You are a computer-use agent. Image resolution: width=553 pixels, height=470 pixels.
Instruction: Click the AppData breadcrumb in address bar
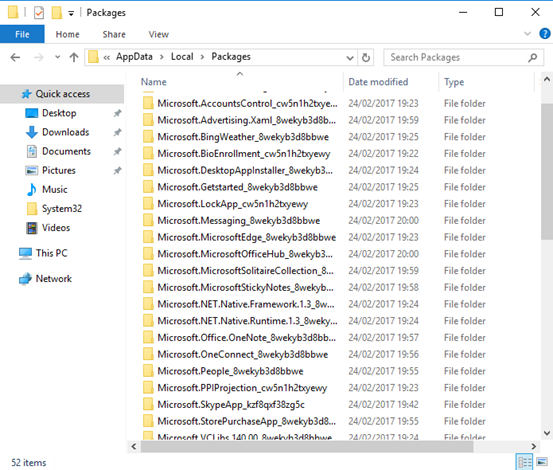[134, 57]
